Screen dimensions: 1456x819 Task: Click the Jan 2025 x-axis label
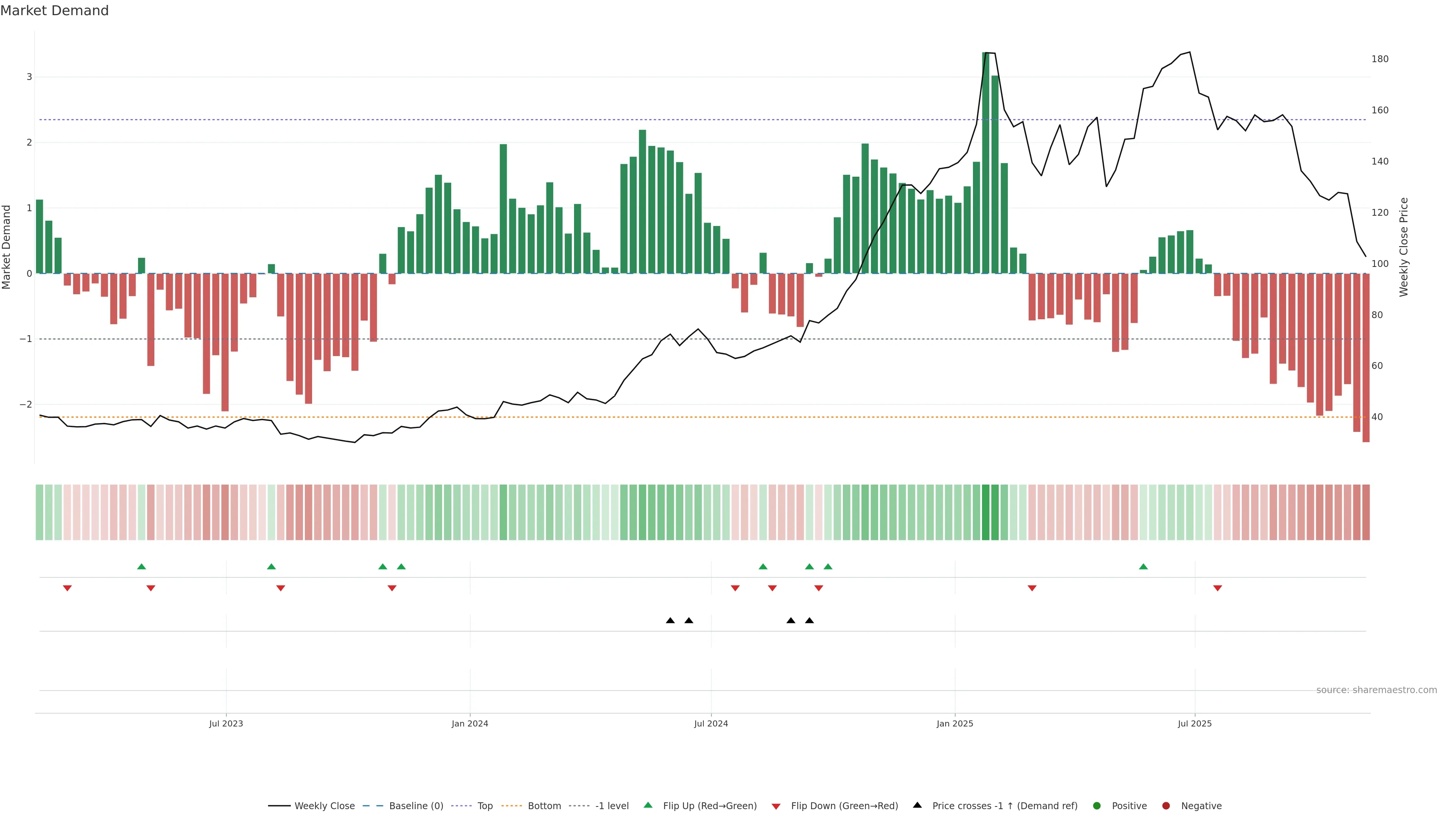click(955, 723)
